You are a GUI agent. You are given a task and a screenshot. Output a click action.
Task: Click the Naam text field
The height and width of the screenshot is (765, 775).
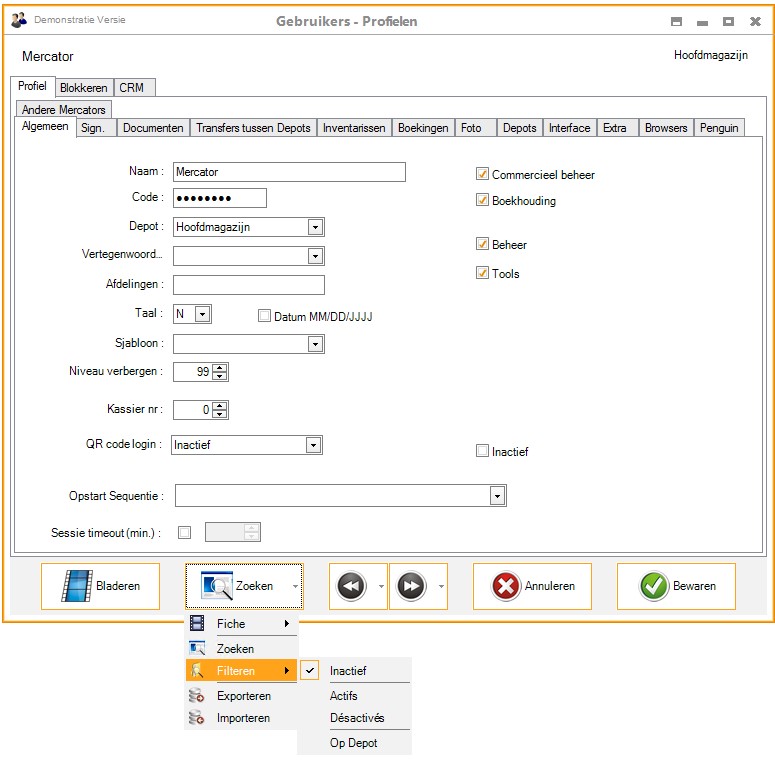point(289,172)
